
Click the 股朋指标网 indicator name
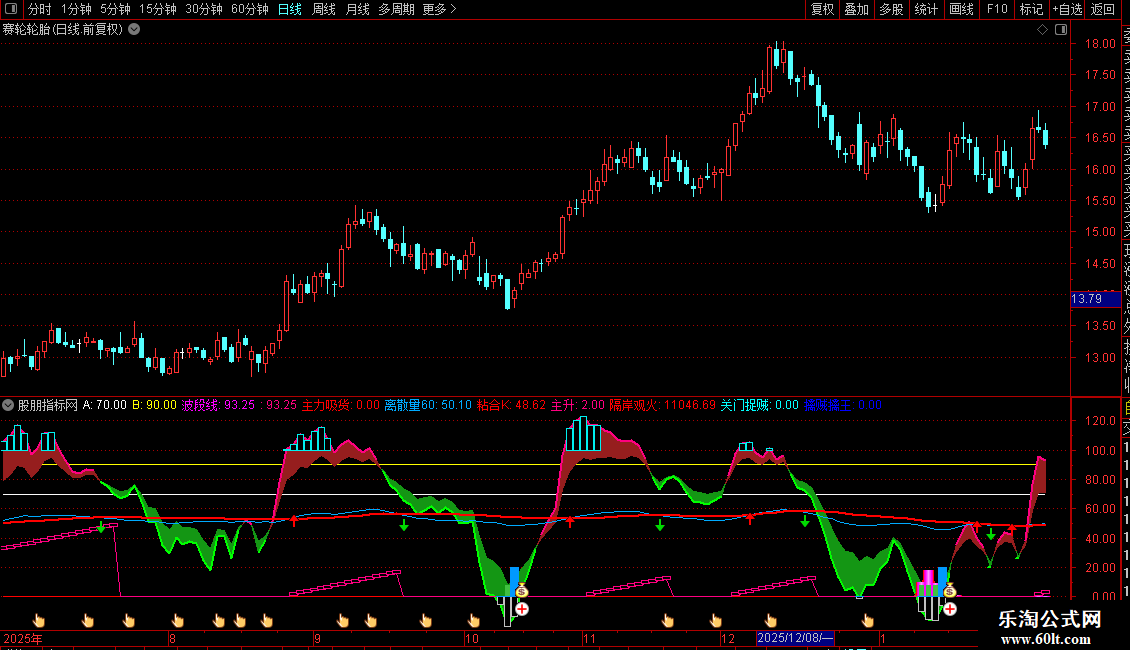pyautogui.click(x=48, y=405)
